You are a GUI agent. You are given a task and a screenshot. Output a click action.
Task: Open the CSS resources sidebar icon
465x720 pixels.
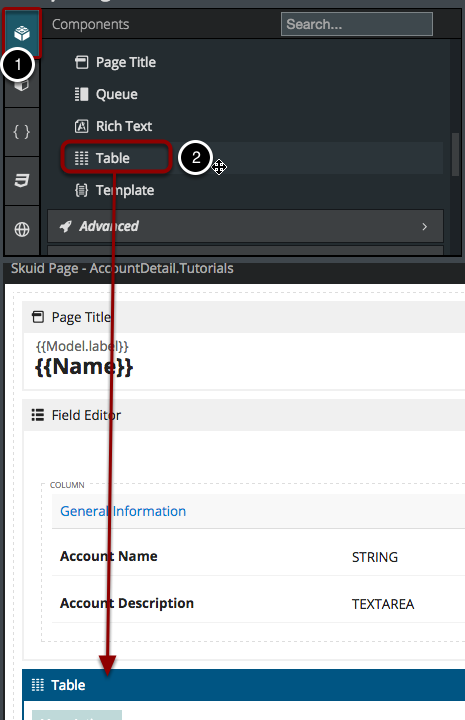[22, 181]
